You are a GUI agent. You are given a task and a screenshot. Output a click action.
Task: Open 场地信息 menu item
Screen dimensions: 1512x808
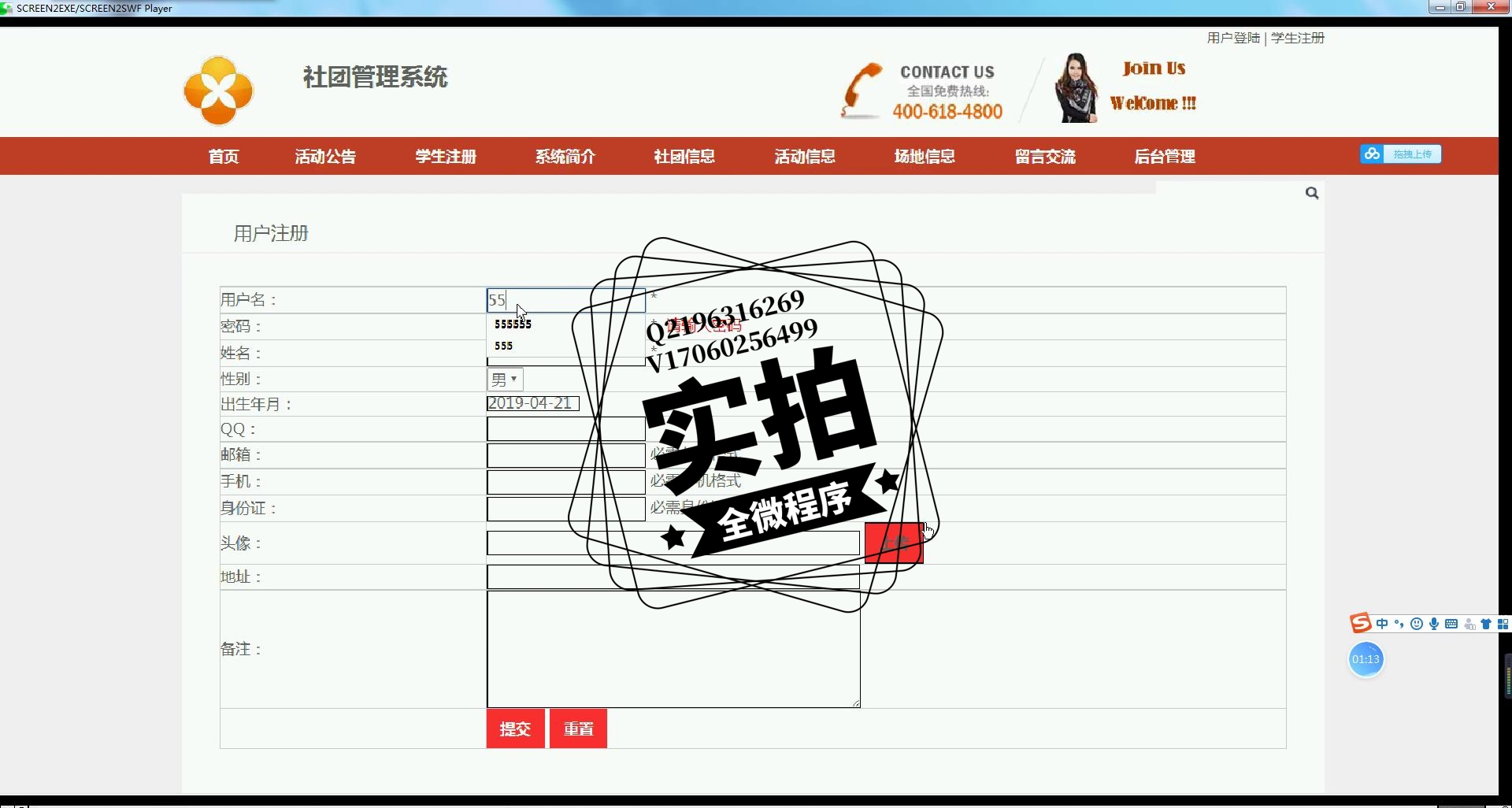[925, 156]
